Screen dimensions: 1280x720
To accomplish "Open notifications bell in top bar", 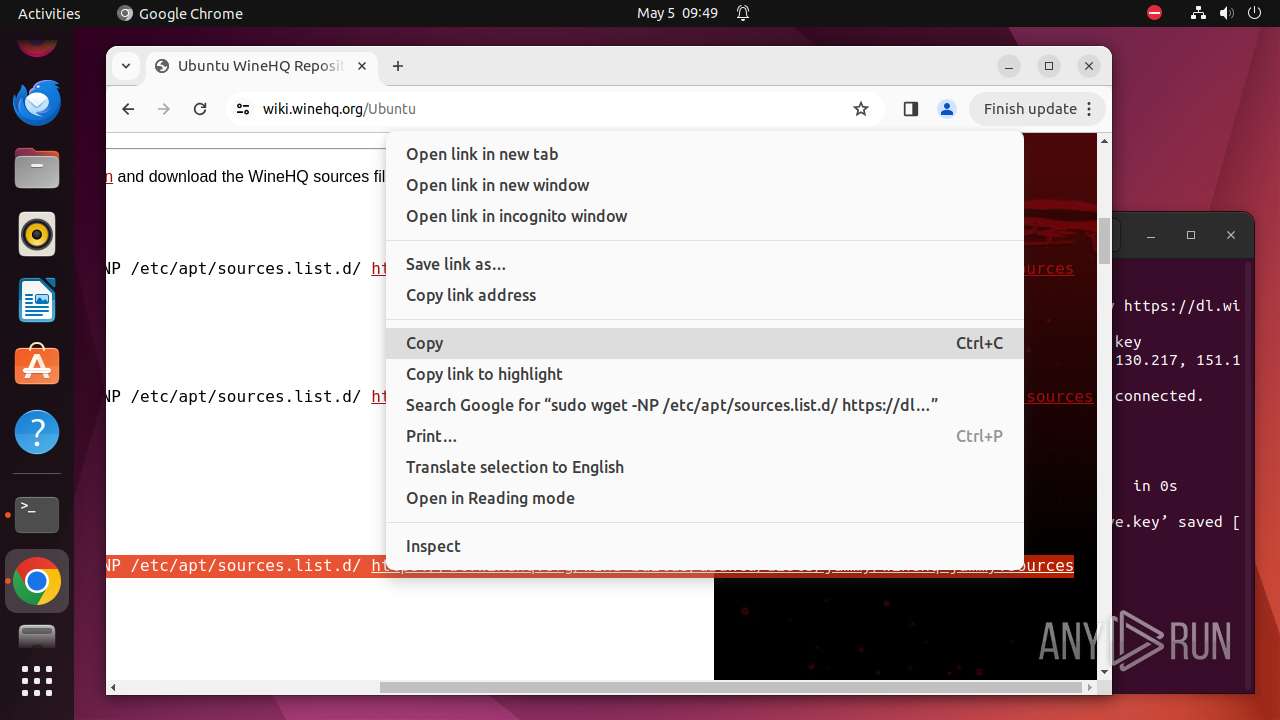I will coord(743,13).
